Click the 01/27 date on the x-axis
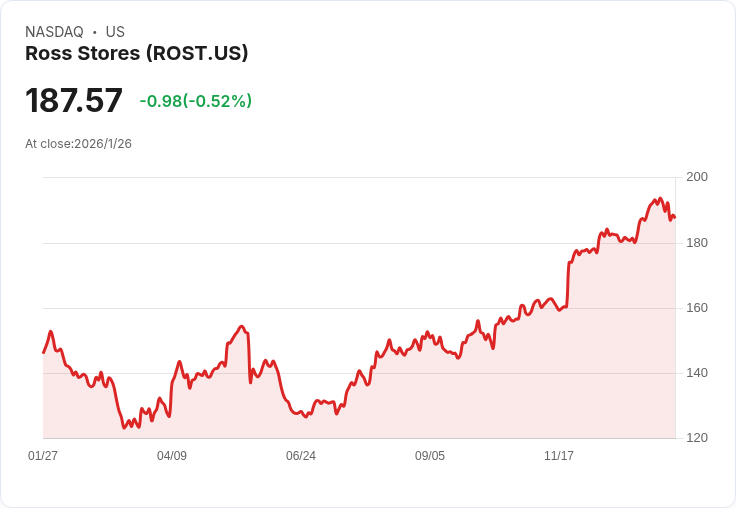Viewport: 736px width, 508px height. point(43,456)
